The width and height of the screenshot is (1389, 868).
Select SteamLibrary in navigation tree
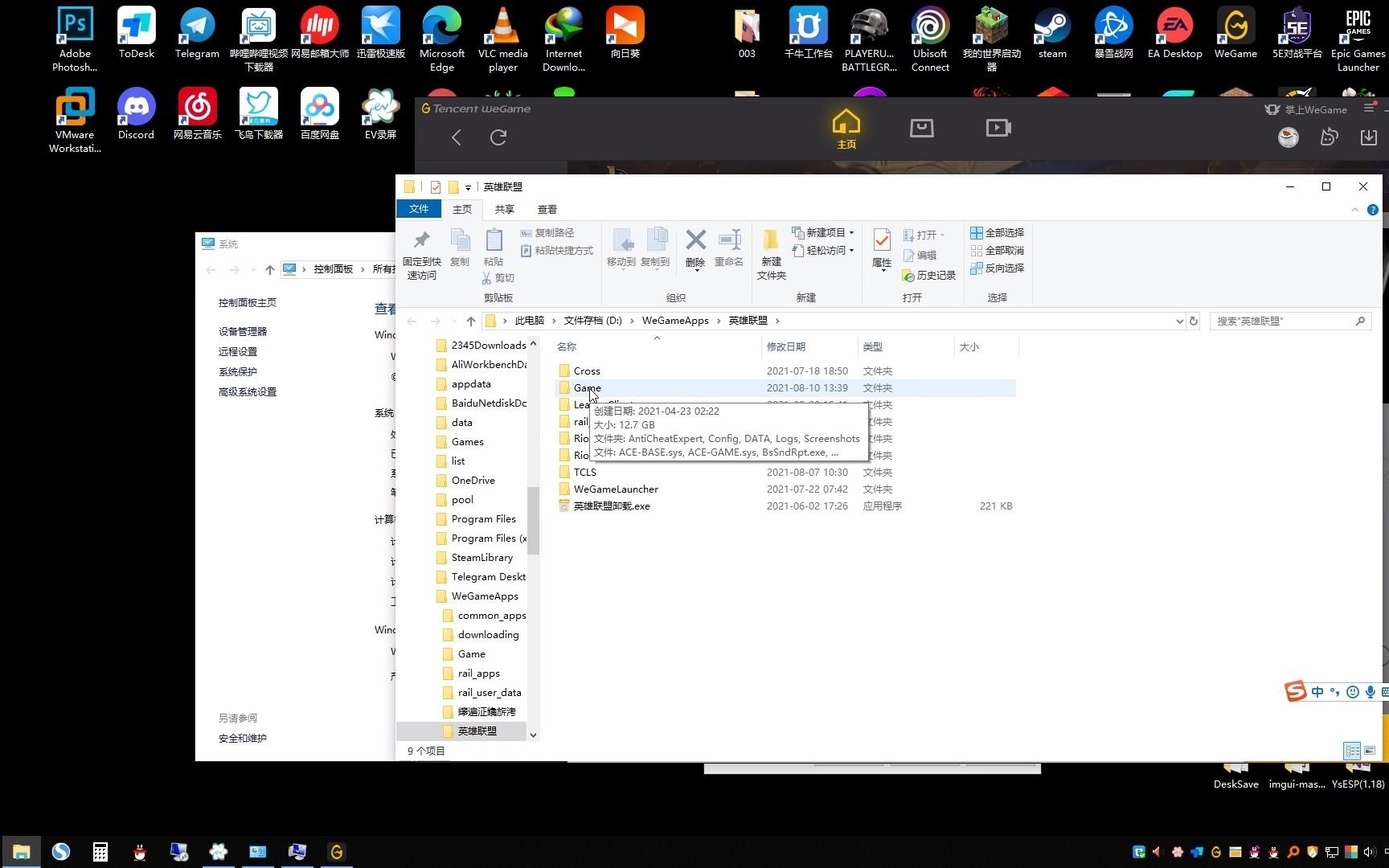[x=481, y=557]
